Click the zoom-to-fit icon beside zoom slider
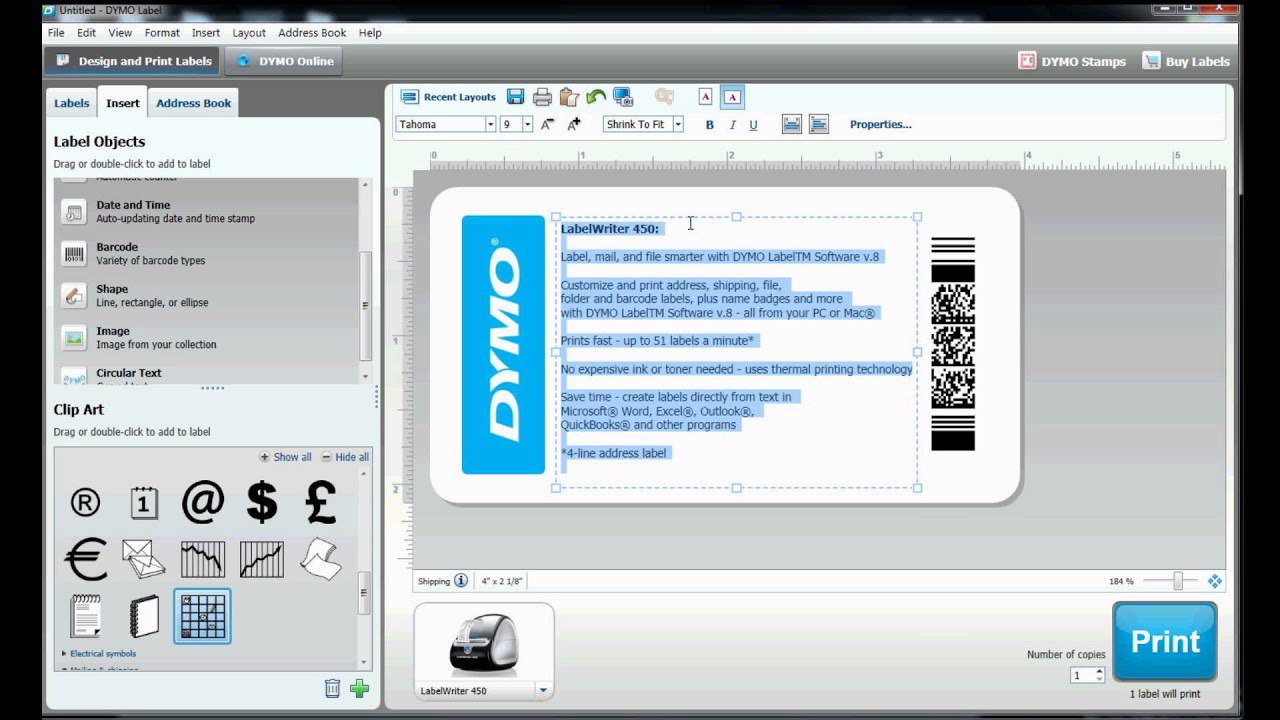The image size is (1280, 720). [1215, 581]
